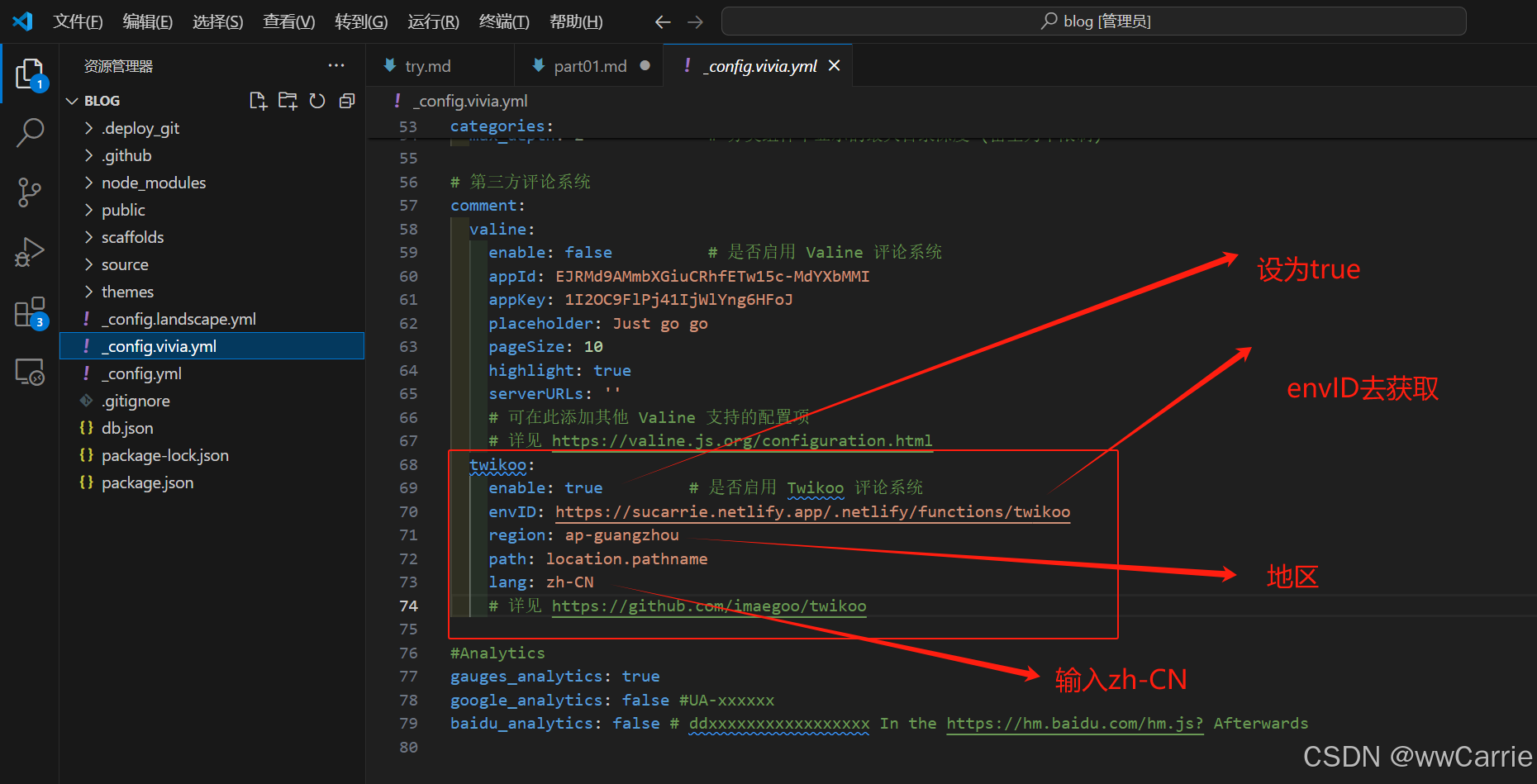Click the 'region: ap-guangzhou' line
The image size is (1537, 784).
583,535
